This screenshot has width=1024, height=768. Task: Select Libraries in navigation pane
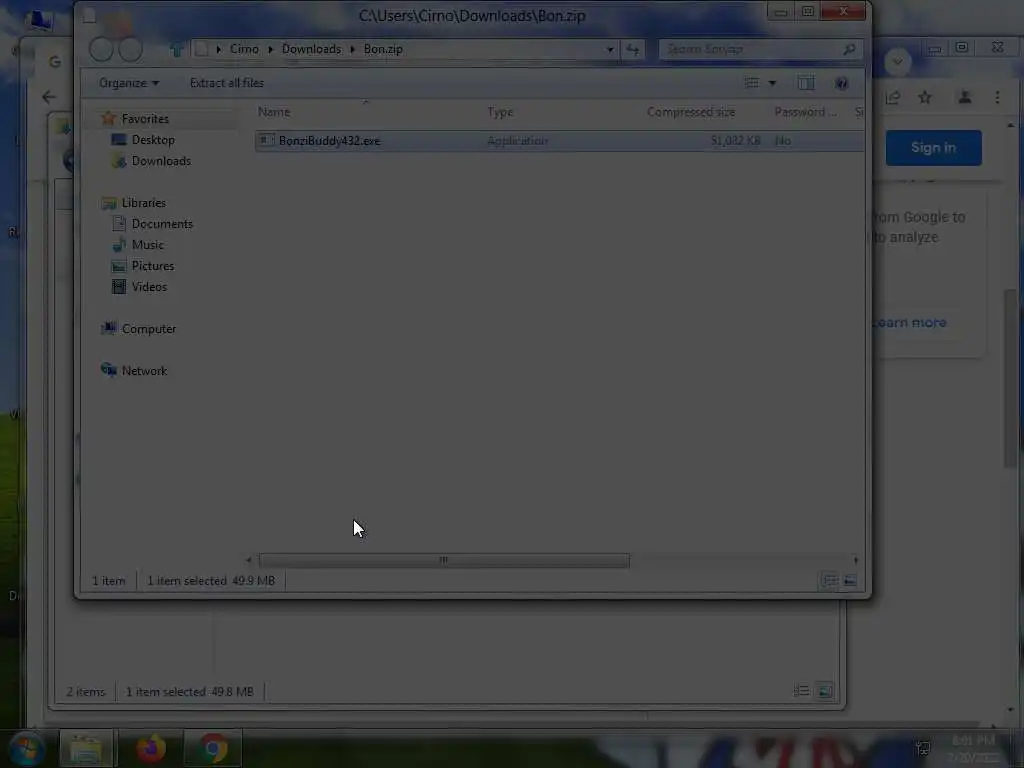(143, 202)
